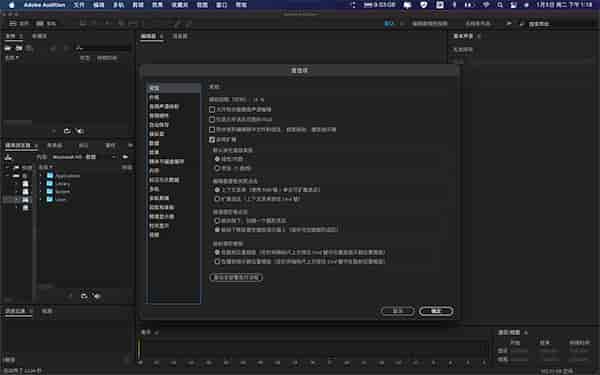This screenshot has width=600, height=375.
Task: Expand the Users folder in Media Browser
Action: [41, 199]
